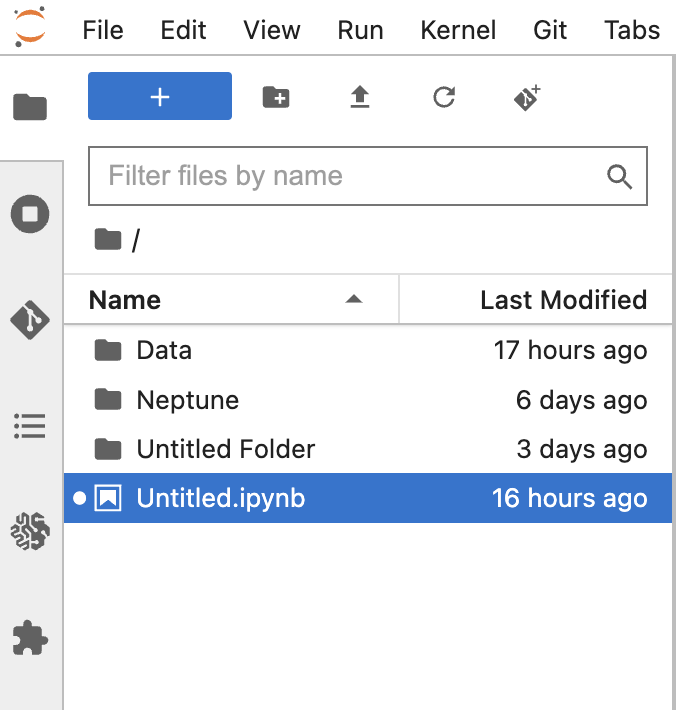Open Running Terminals and Kernels panel
Viewport: 676px width, 710px height.
pyautogui.click(x=30, y=214)
